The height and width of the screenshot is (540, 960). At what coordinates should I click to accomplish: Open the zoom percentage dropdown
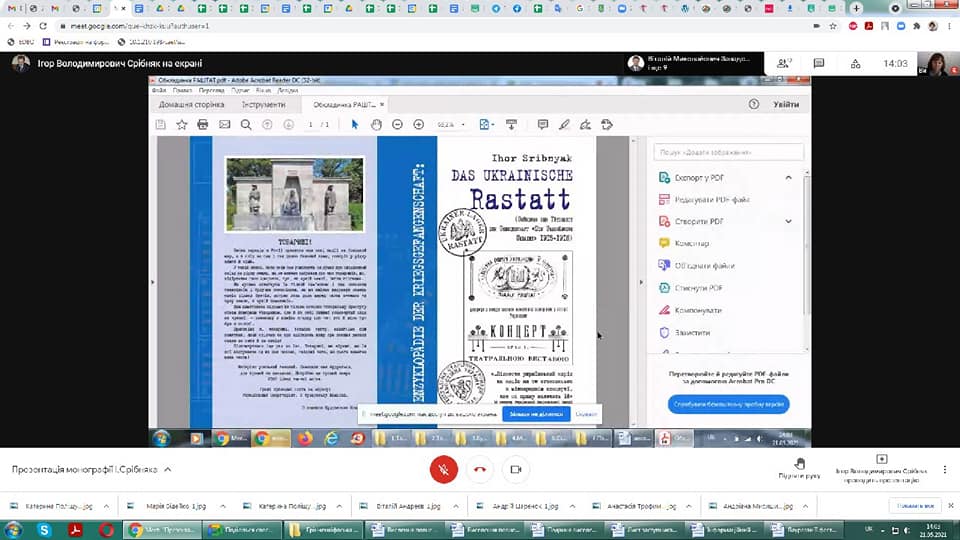(451, 125)
